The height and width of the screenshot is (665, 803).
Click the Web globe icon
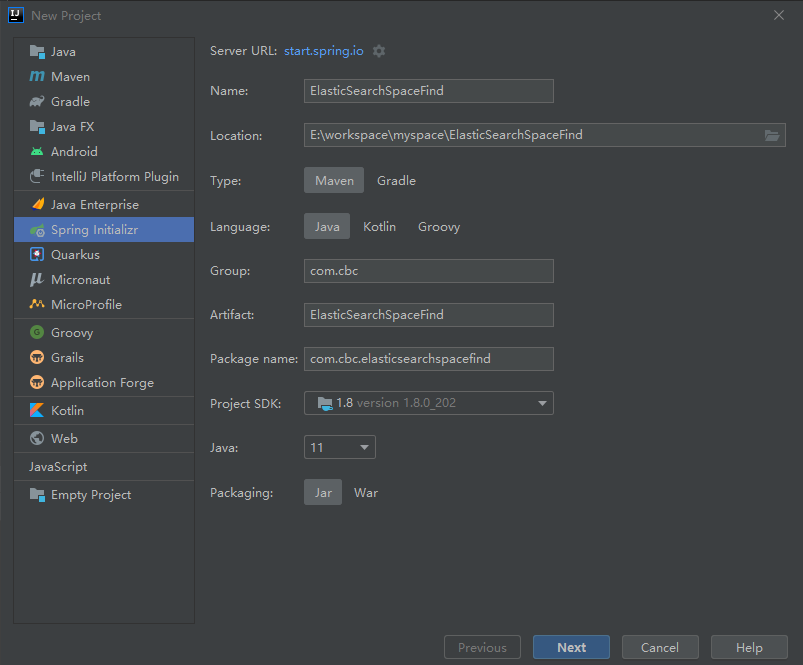(37, 438)
